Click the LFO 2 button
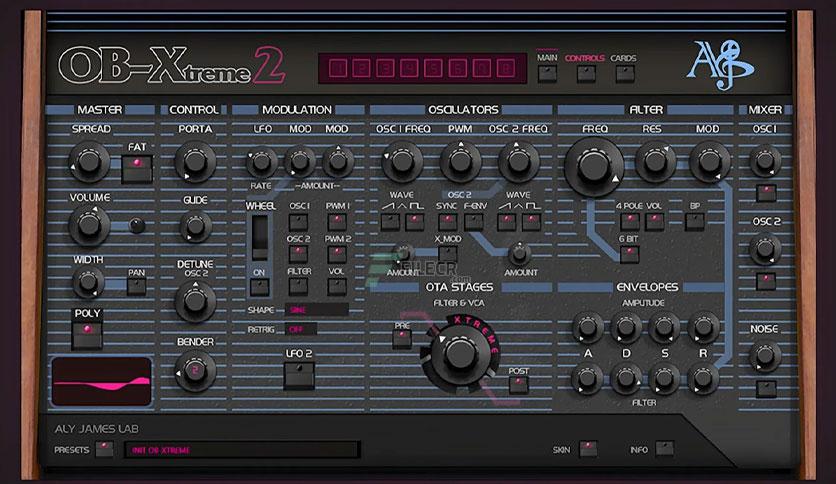 299,376
